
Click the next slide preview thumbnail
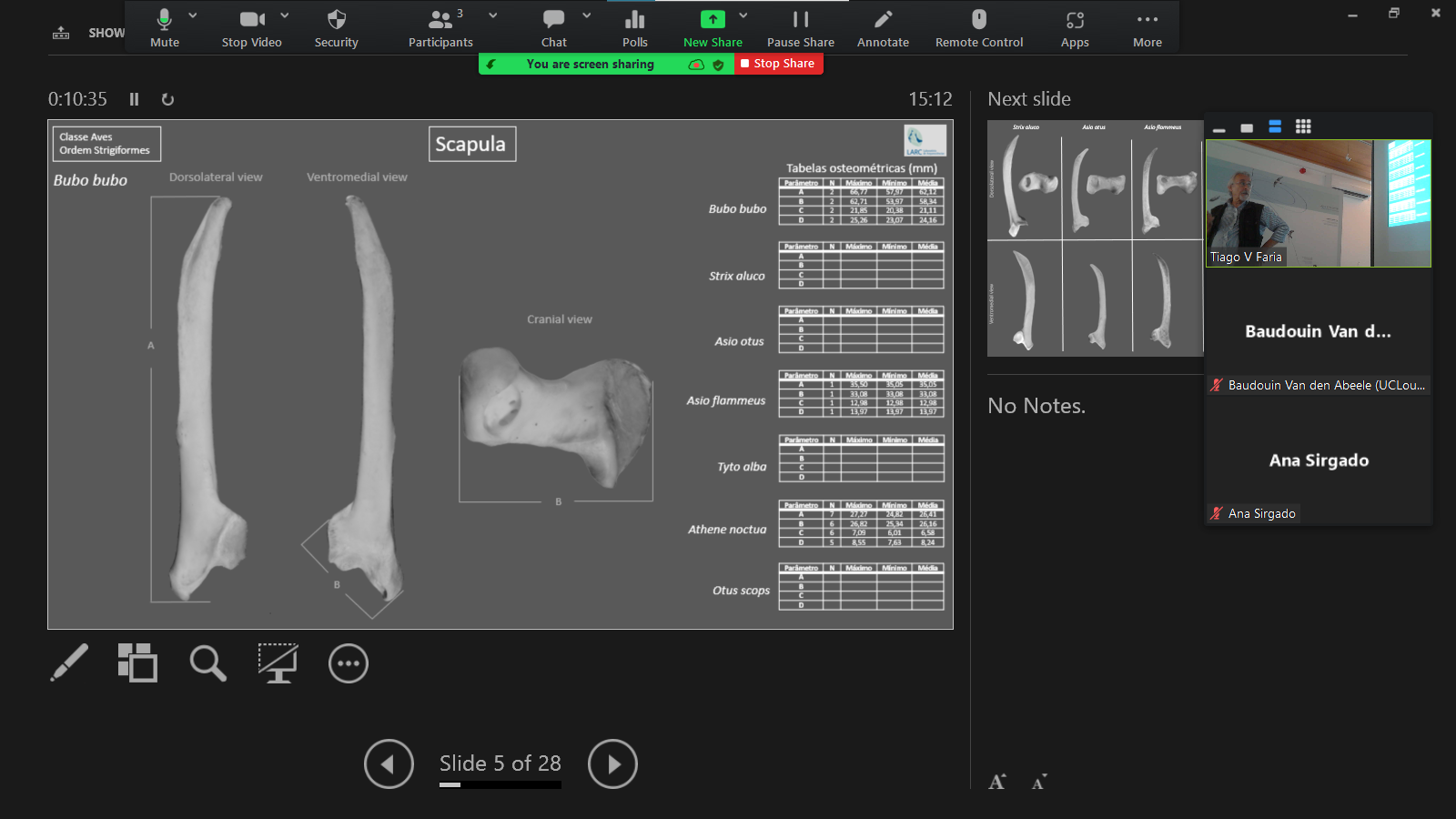click(x=1095, y=238)
